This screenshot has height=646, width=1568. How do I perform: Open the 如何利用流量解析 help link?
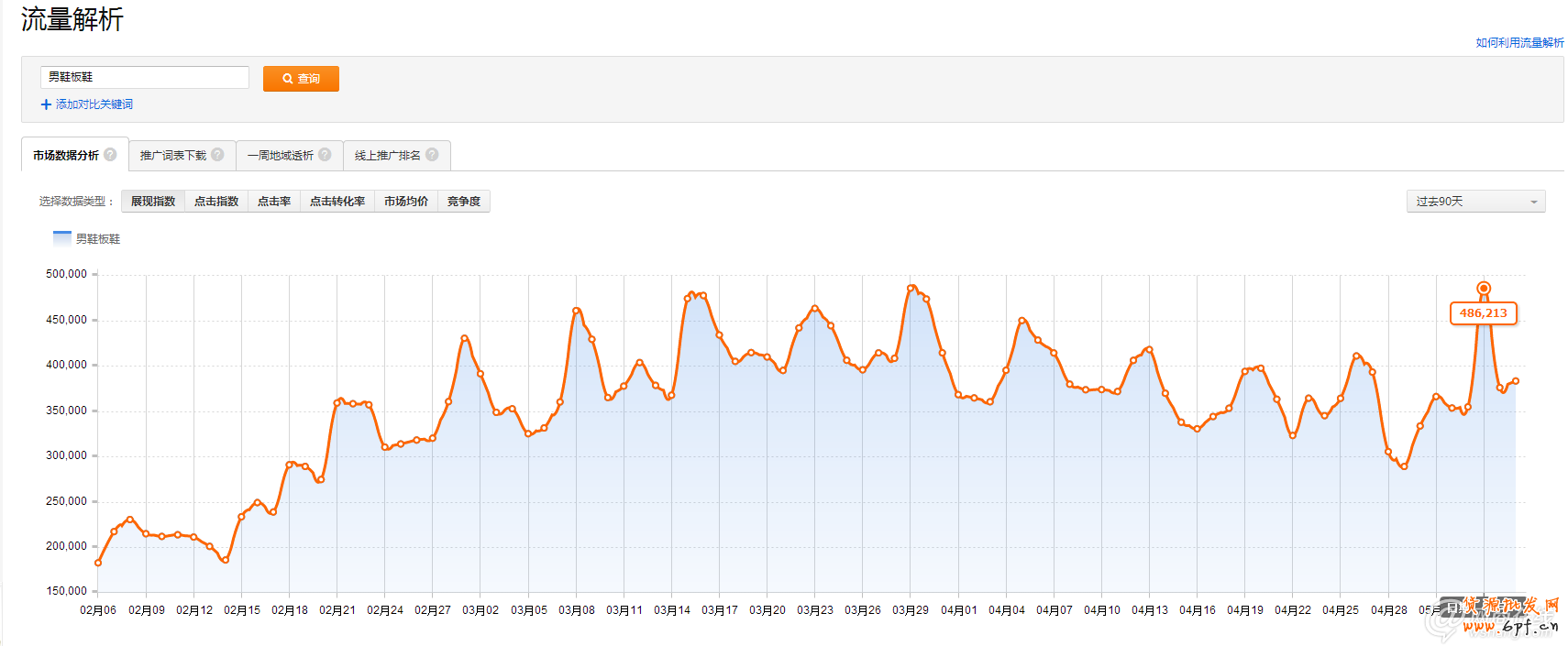click(1519, 43)
